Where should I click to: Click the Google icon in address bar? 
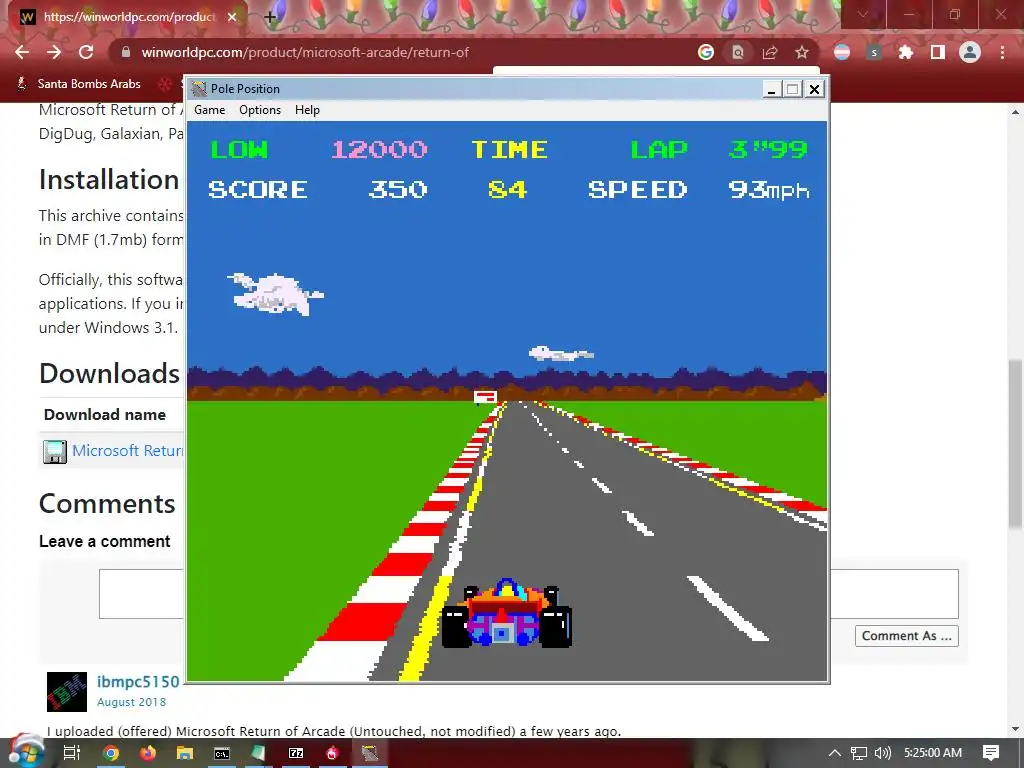click(706, 52)
